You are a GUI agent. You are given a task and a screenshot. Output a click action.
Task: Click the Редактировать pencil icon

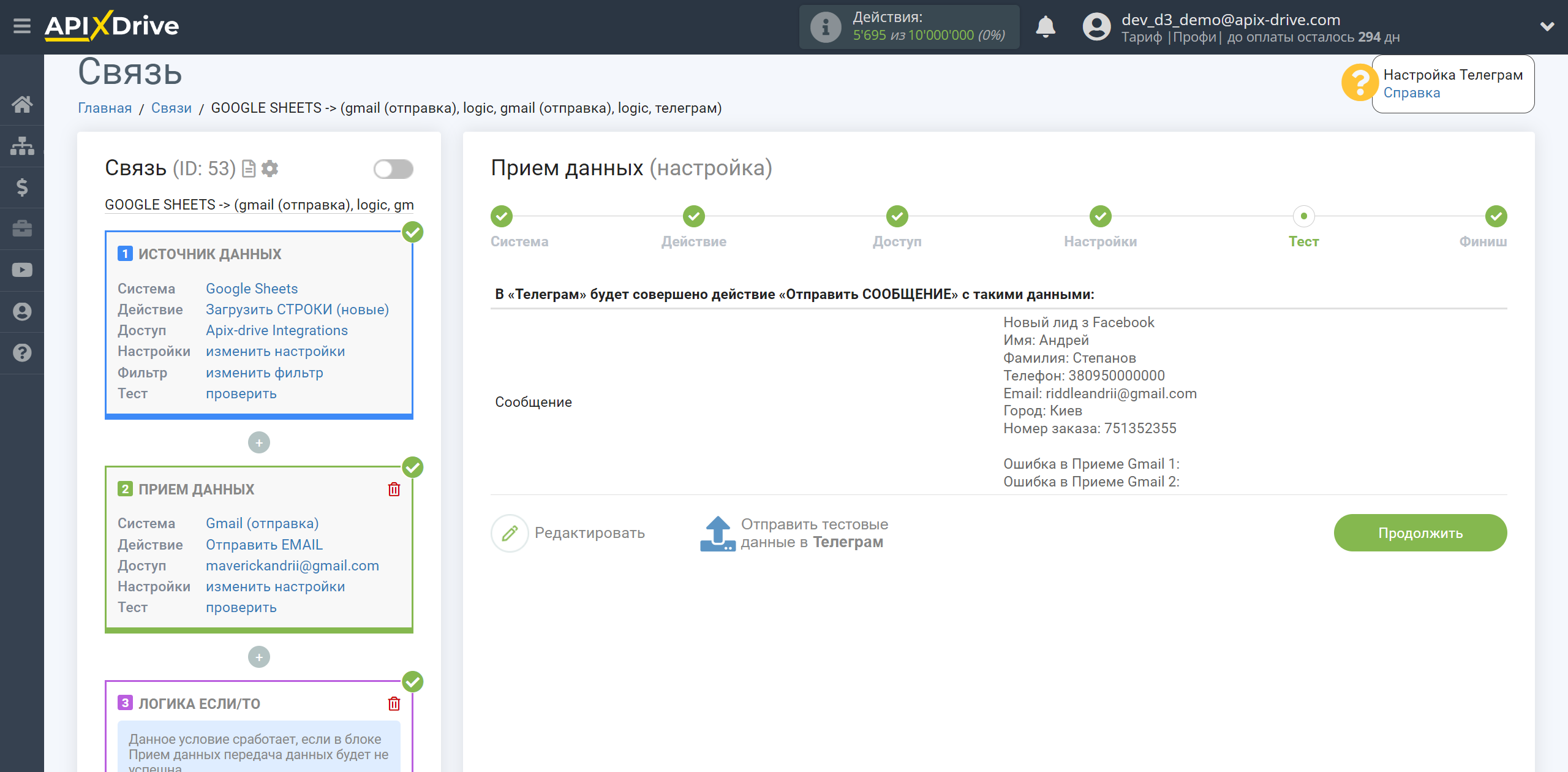pos(510,533)
